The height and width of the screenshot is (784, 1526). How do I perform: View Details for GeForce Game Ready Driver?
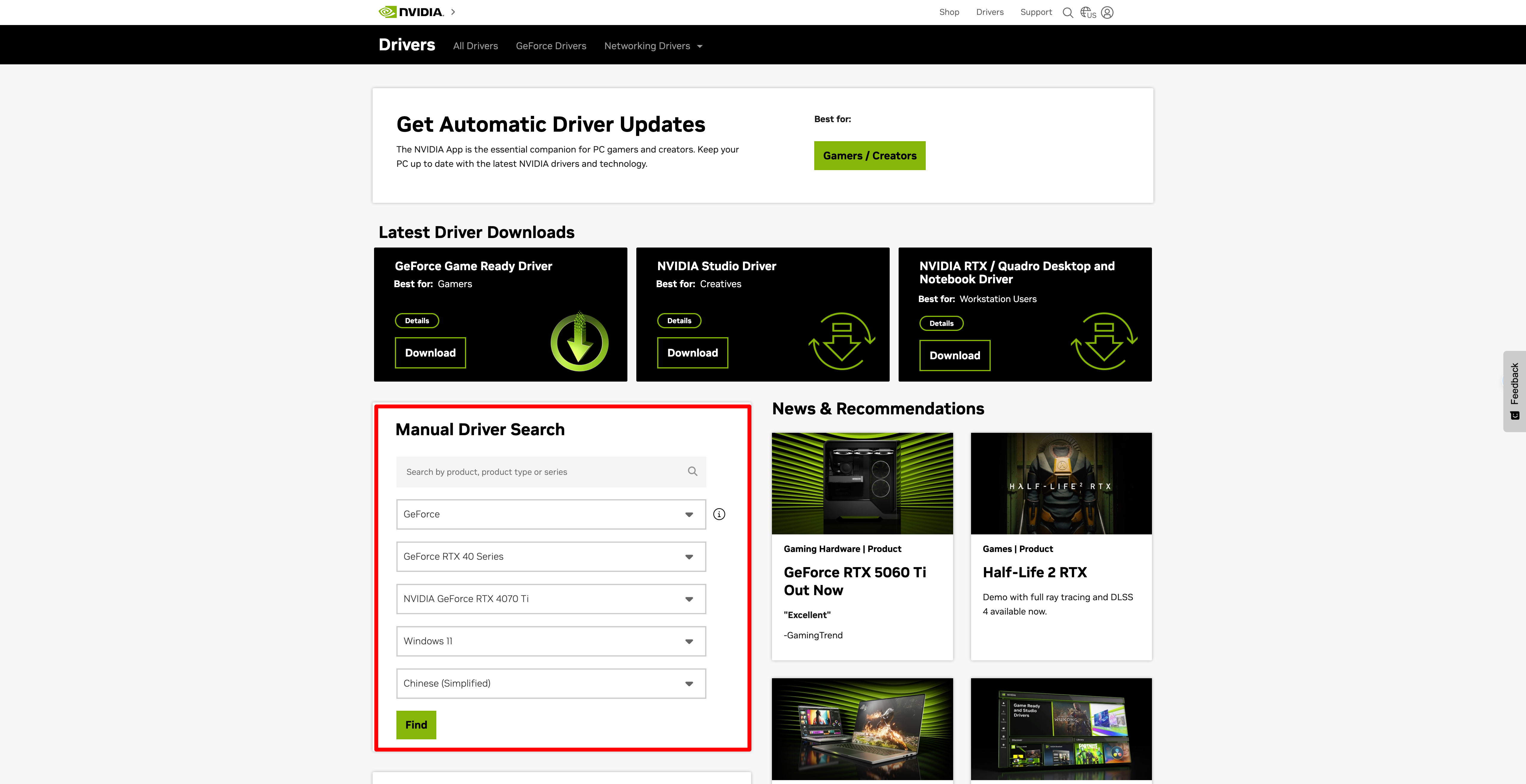[x=417, y=321]
